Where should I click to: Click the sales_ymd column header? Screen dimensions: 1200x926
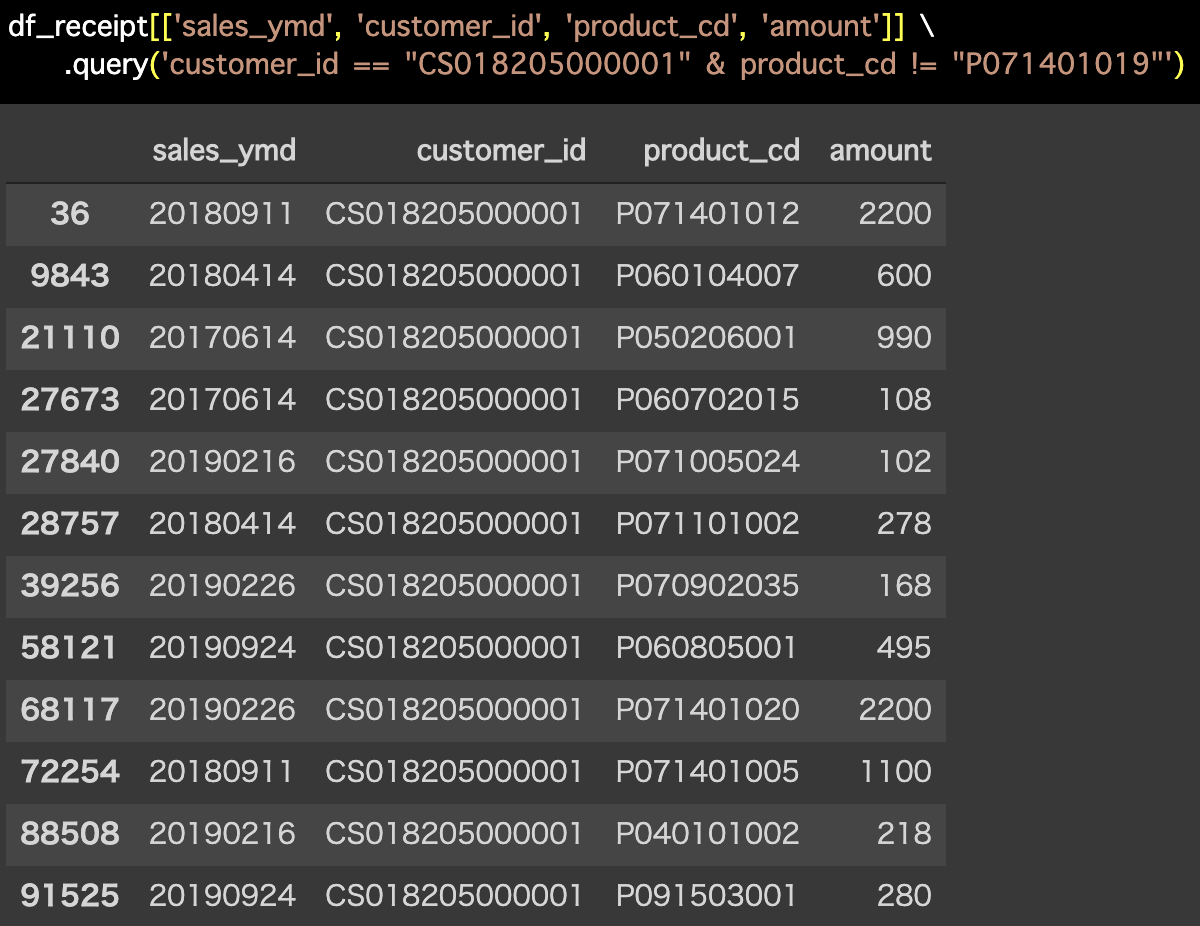point(224,151)
